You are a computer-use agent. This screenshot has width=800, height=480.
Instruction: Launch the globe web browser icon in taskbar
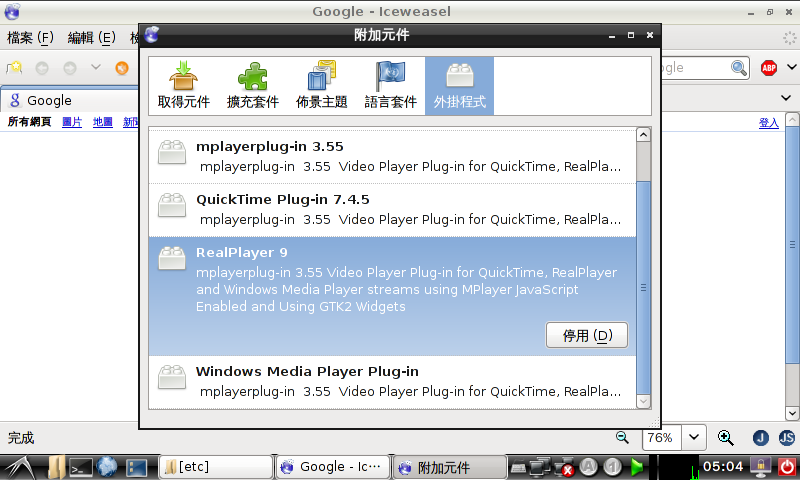(x=107, y=467)
